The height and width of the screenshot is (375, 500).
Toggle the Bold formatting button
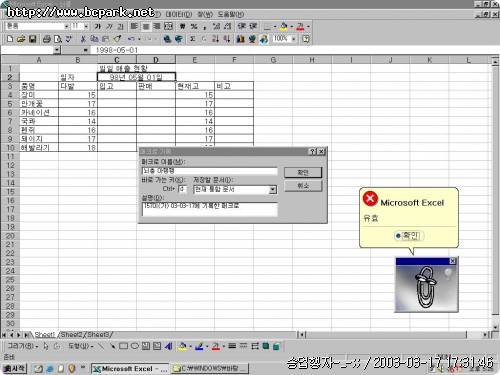tap(97, 26)
